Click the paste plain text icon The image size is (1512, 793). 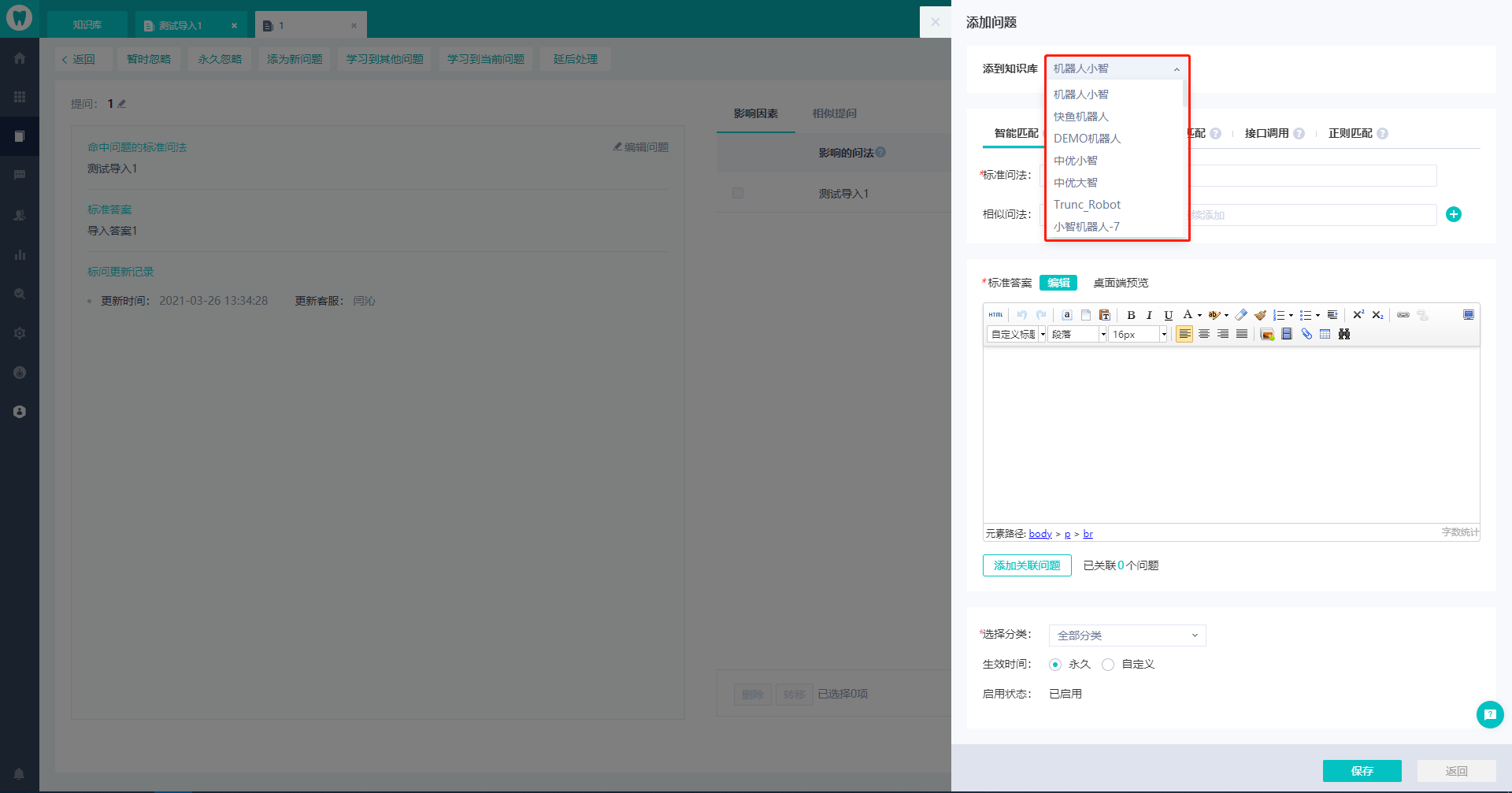click(x=1105, y=315)
